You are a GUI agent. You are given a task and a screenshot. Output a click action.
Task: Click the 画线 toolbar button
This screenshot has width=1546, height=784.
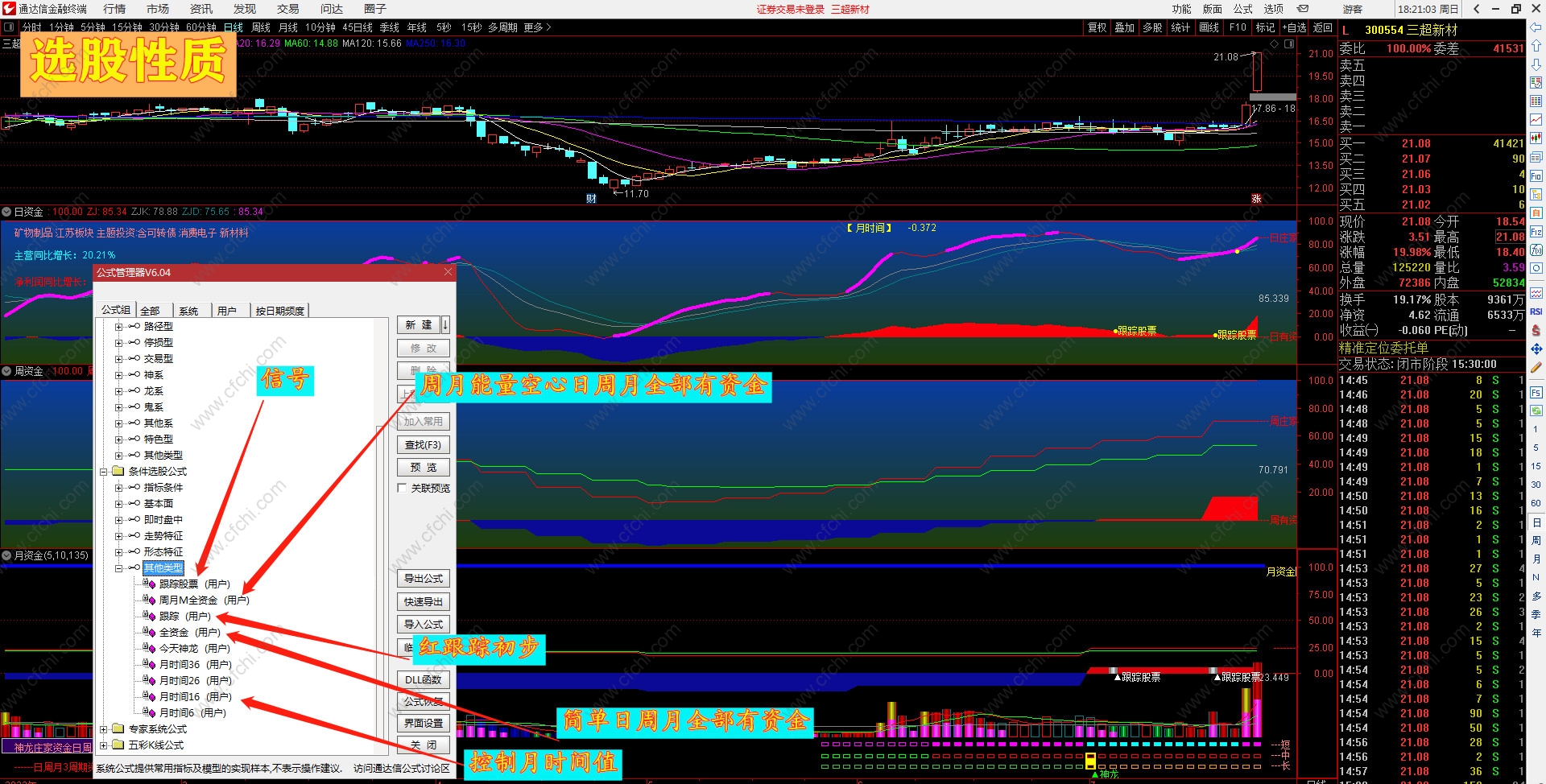(1209, 27)
